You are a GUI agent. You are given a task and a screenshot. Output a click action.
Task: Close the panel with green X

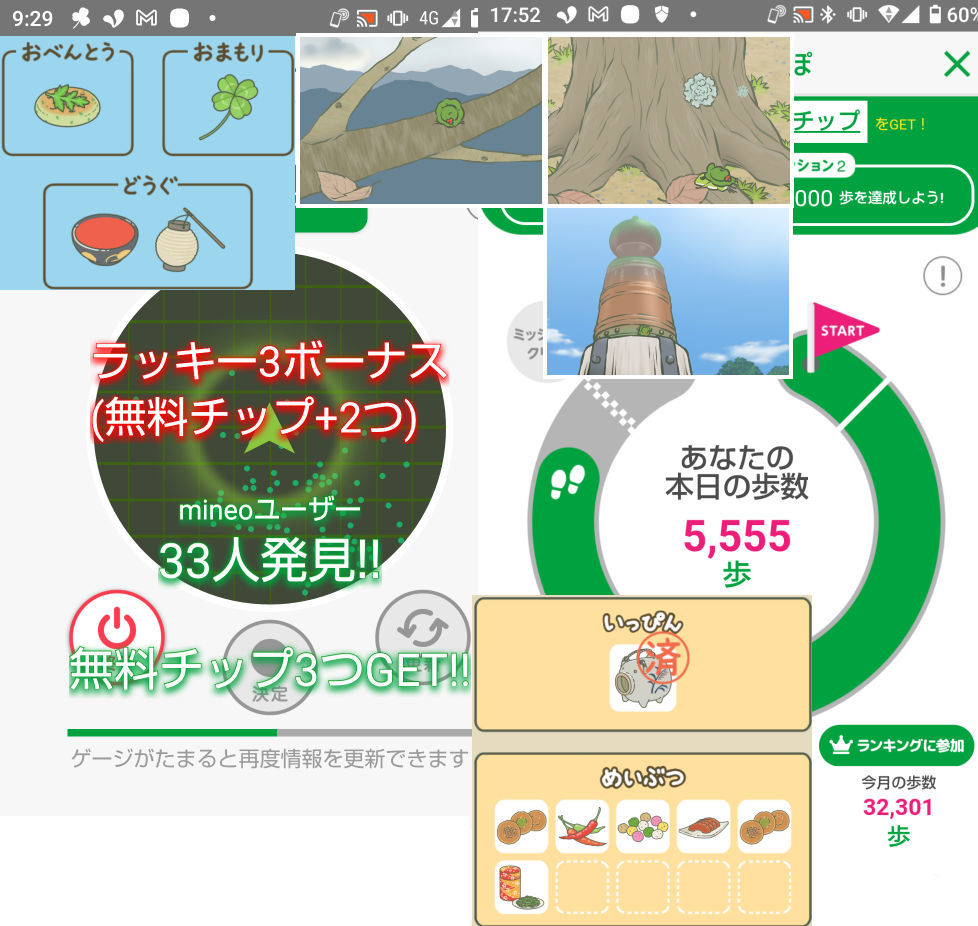(957, 64)
